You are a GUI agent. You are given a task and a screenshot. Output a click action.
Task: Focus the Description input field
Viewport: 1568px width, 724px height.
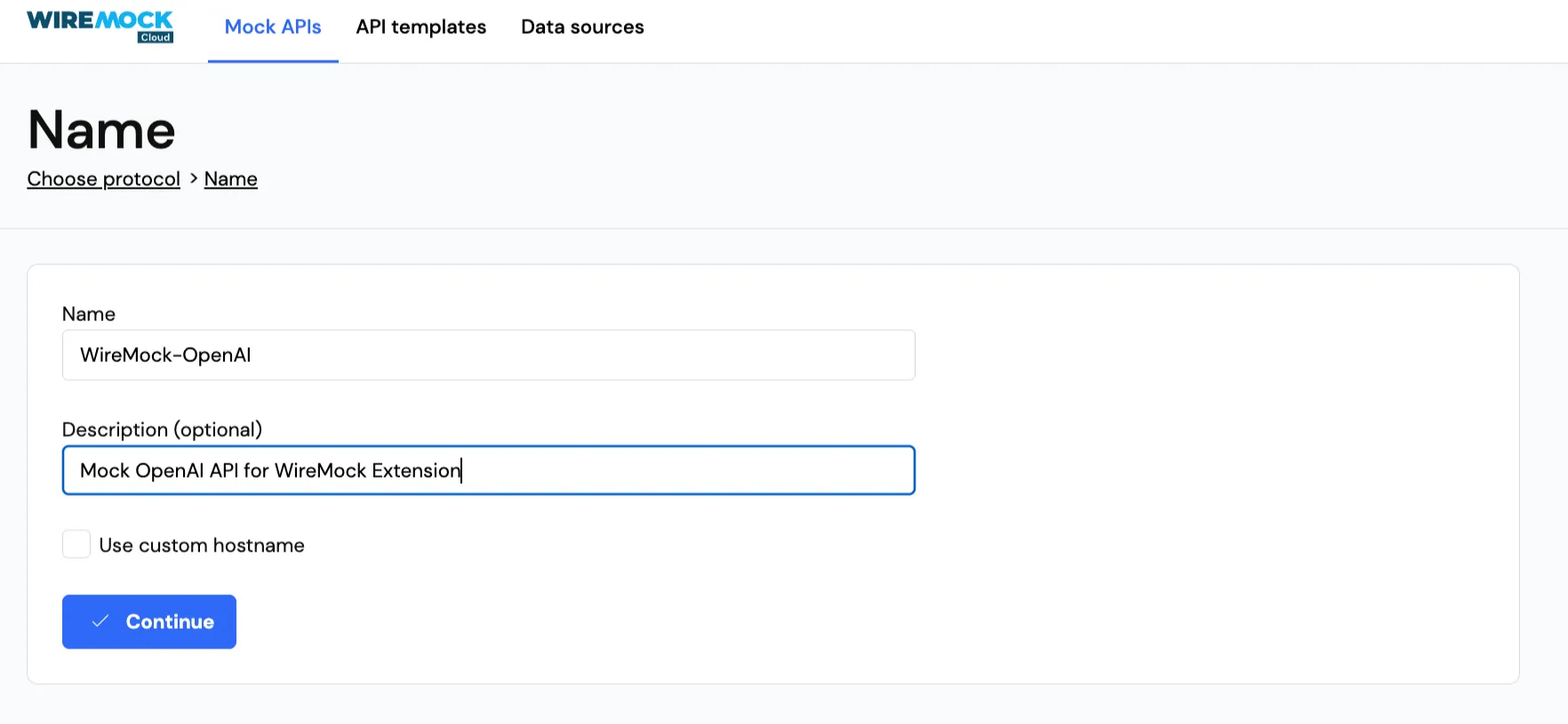[488, 470]
